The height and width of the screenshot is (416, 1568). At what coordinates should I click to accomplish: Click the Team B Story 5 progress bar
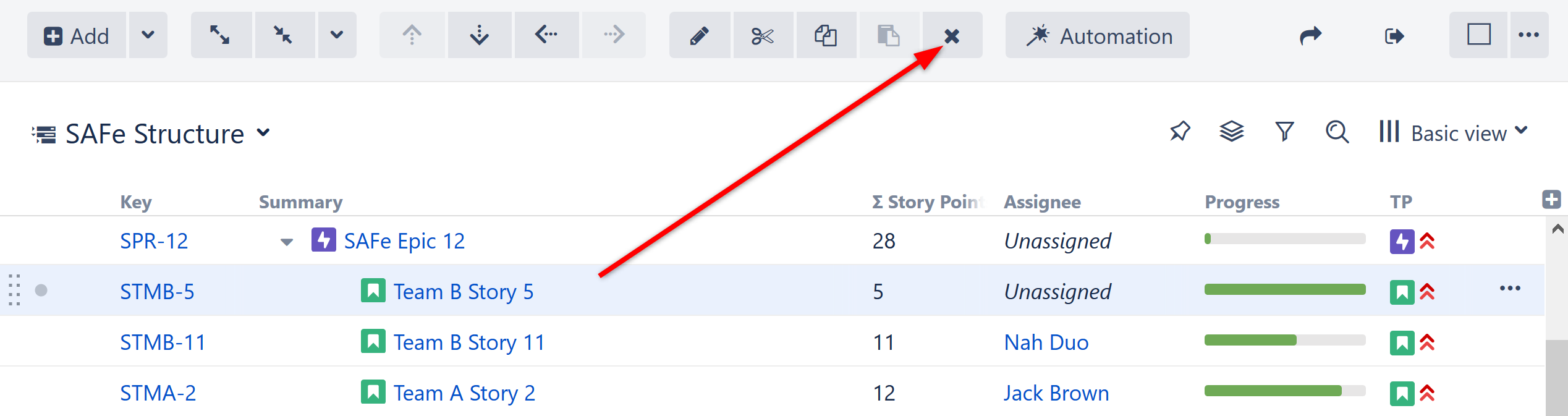1284,290
